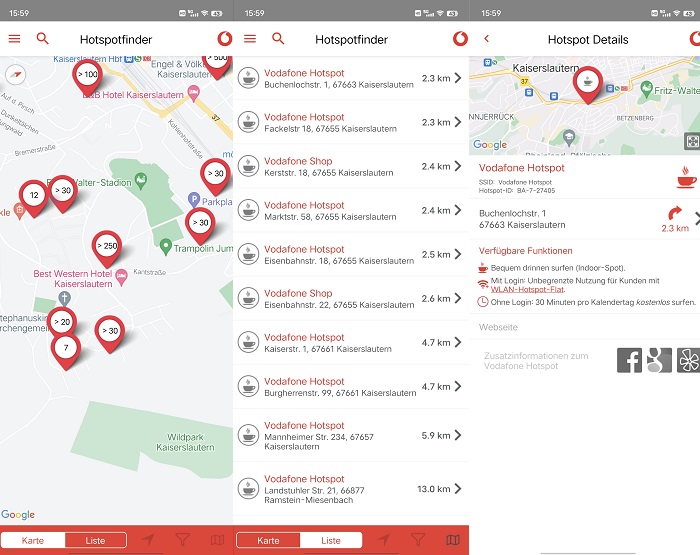The width and height of the screenshot is (700, 555).
Task: Select 'Marktstr. 58, 67655 Kaiserslautern' address text
Action: click(330, 217)
